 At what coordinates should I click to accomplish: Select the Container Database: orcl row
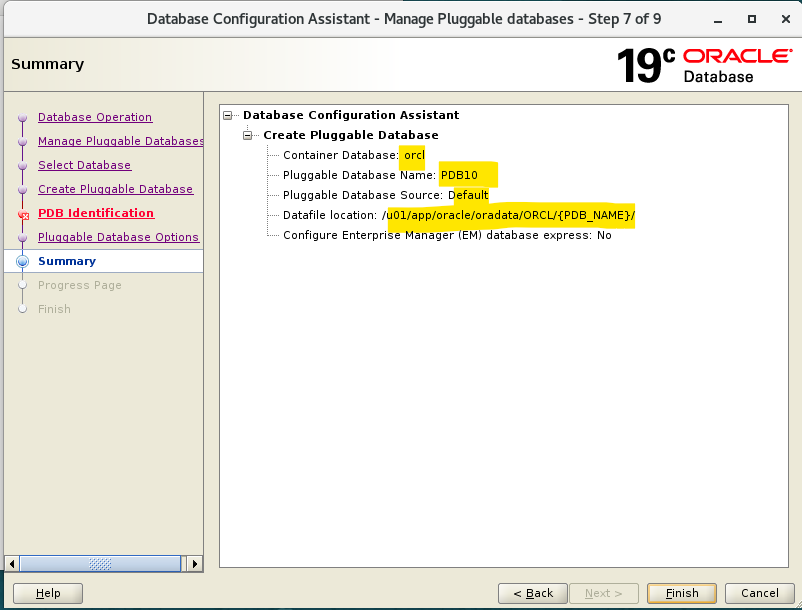point(354,155)
